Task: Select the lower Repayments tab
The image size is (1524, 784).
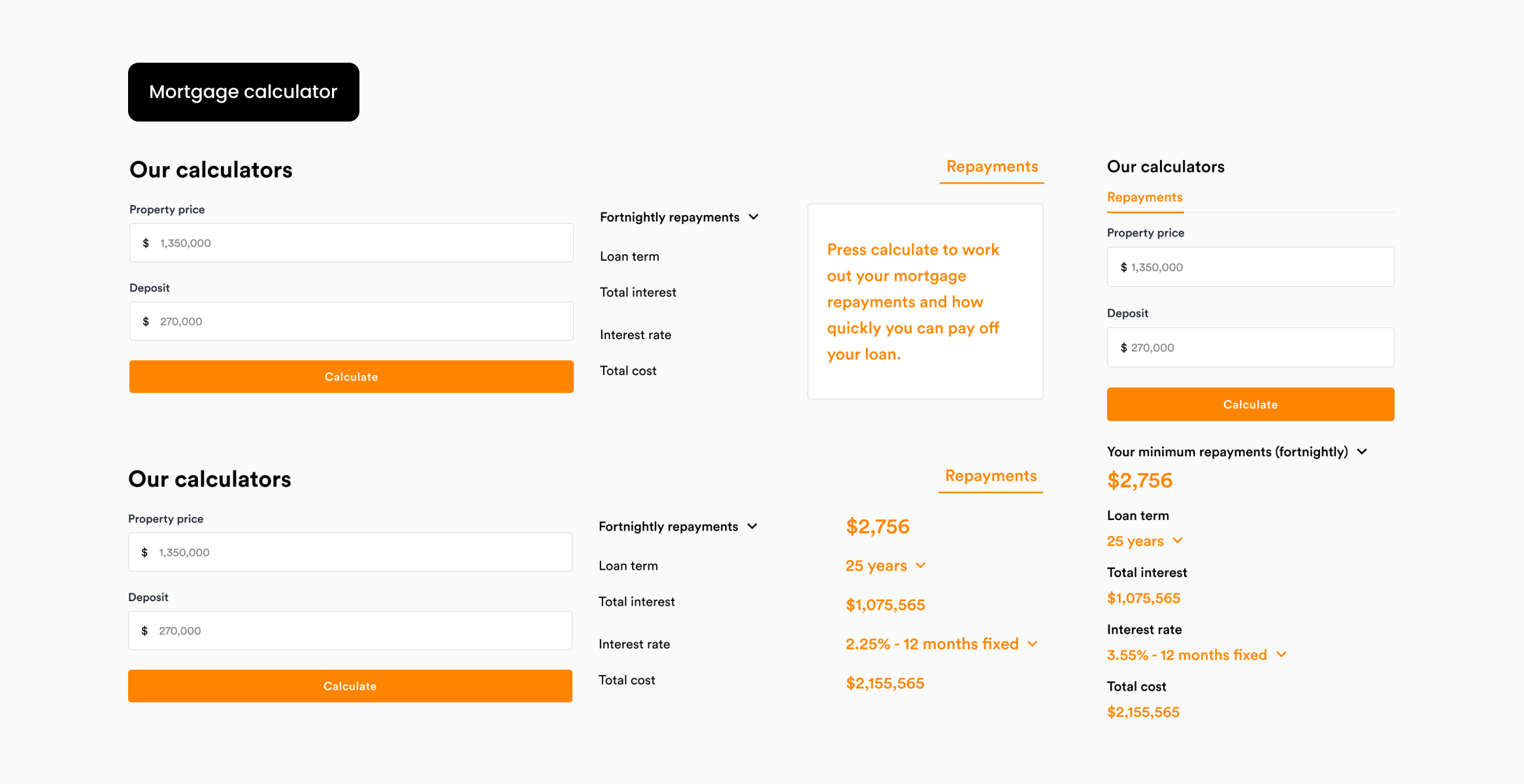Action: pyautogui.click(x=991, y=477)
